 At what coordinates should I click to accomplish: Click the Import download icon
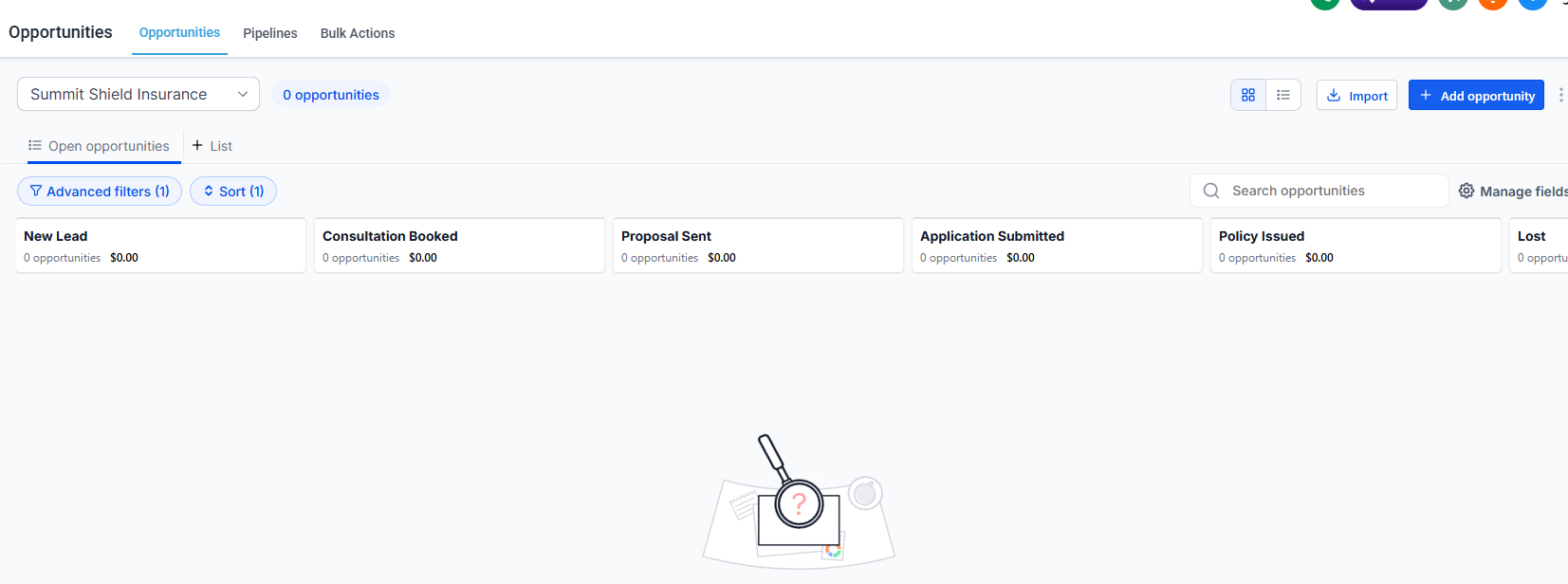[x=1334, y=95]
